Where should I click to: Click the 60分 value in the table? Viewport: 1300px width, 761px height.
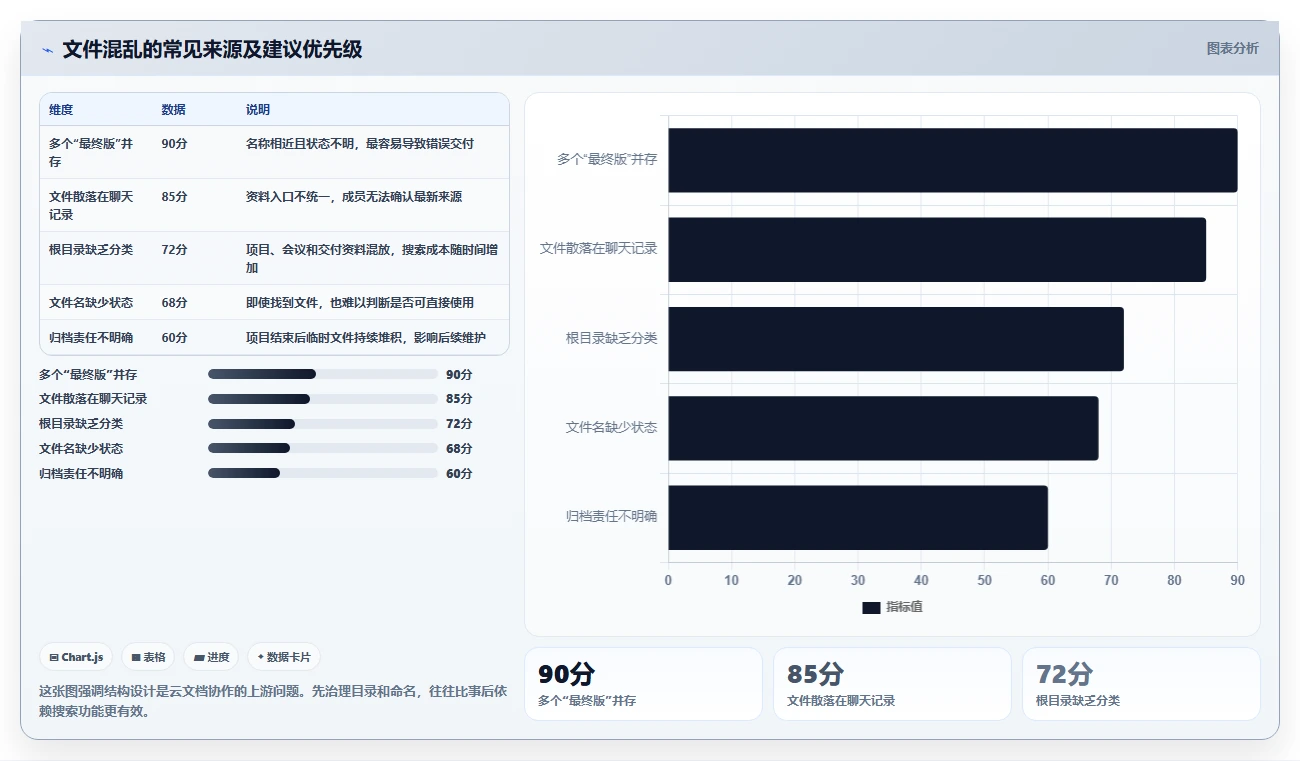(x=174, y=338)
